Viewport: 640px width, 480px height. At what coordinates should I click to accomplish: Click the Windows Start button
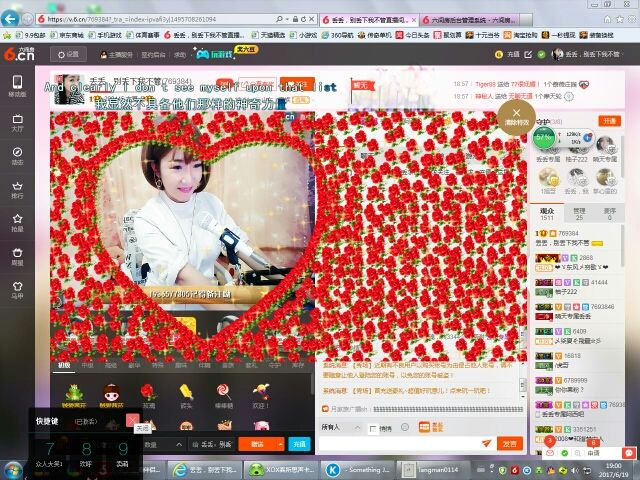tap(13, 470)
